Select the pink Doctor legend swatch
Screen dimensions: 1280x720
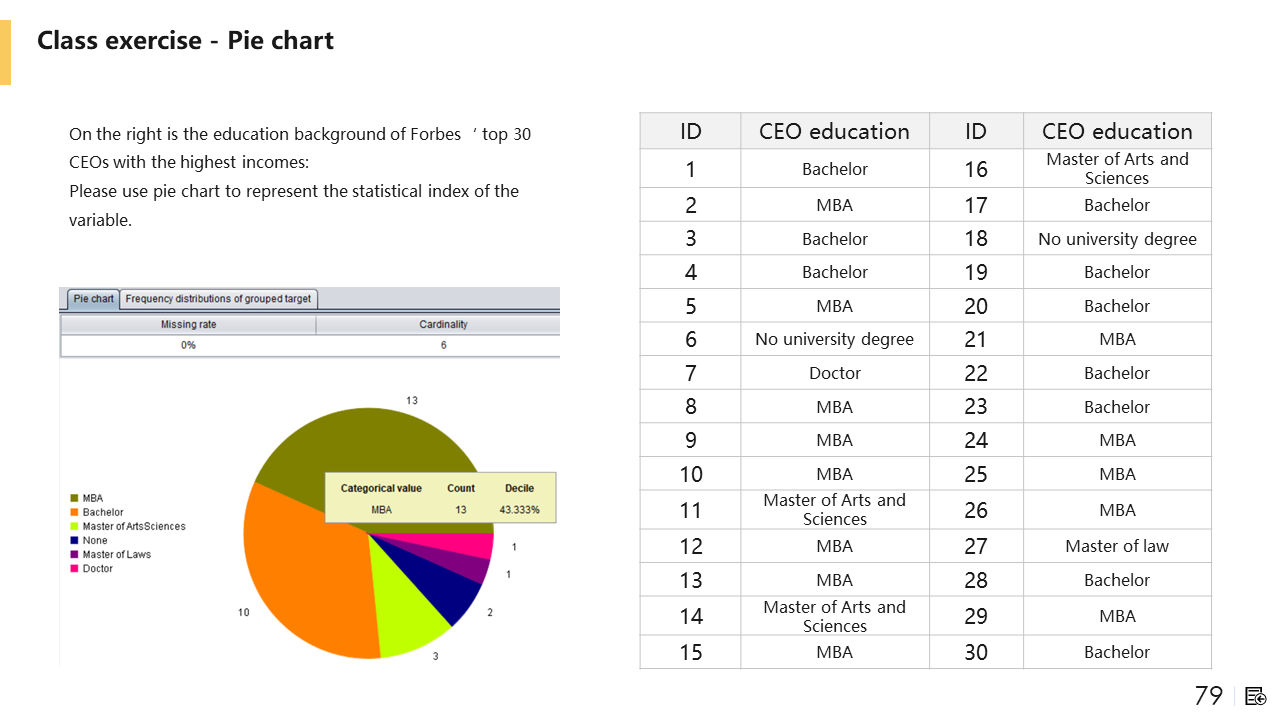74,568
